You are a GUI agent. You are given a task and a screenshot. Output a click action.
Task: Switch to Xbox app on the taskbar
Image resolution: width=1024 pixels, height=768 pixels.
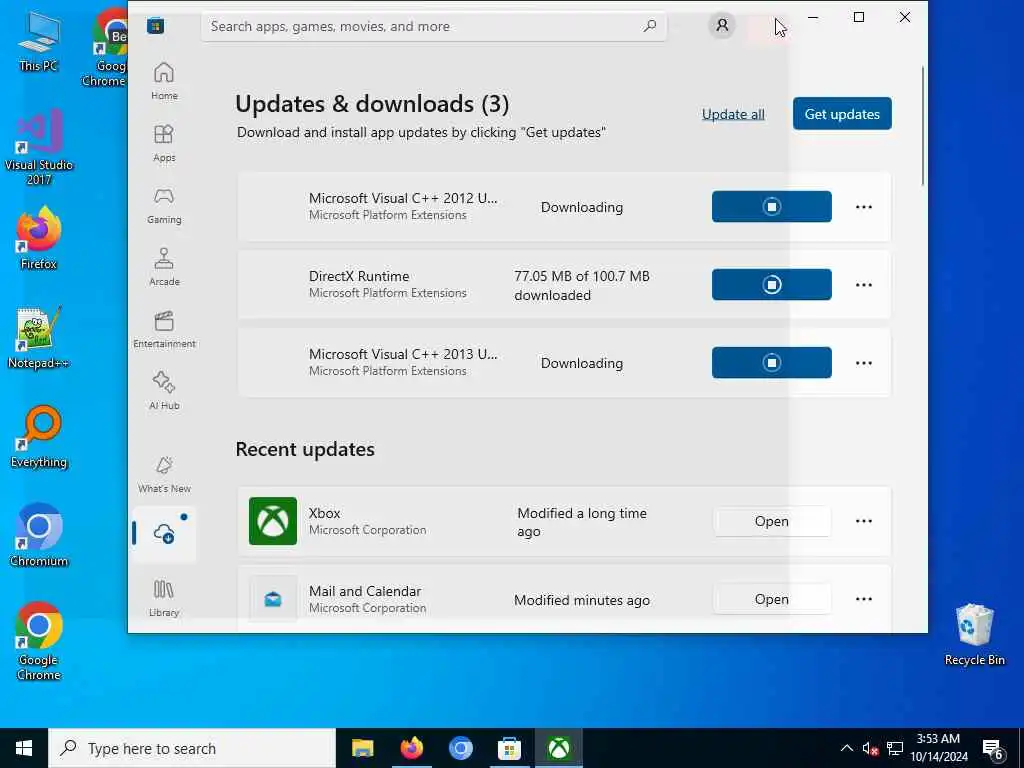point(558,748)
